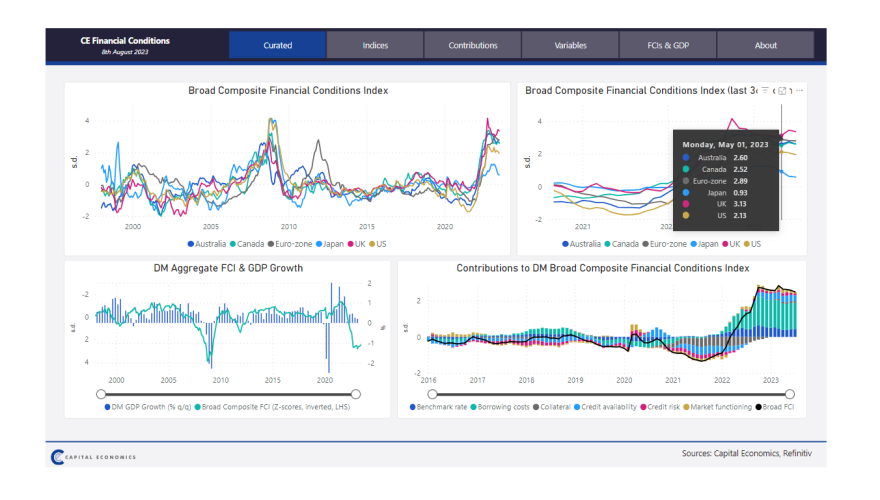Click the Collateral legend dot
This screenshot has height=500, width=880.
(x=537, y=408)
